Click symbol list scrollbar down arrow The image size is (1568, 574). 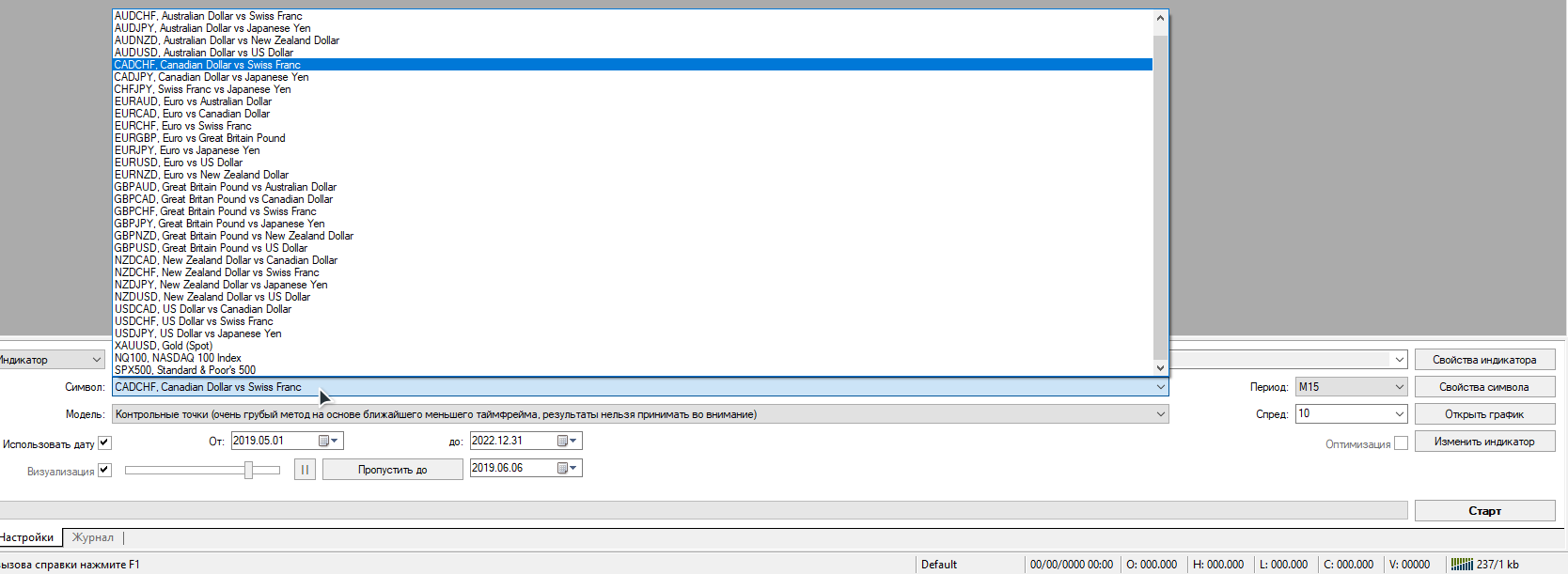pos(1160,368)
